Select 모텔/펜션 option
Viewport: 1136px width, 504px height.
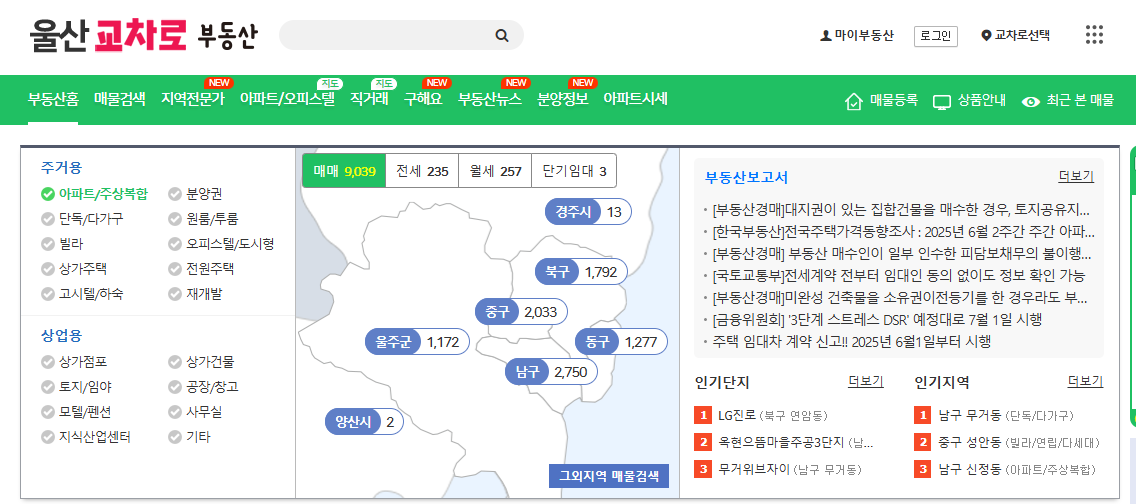point(77,412)
